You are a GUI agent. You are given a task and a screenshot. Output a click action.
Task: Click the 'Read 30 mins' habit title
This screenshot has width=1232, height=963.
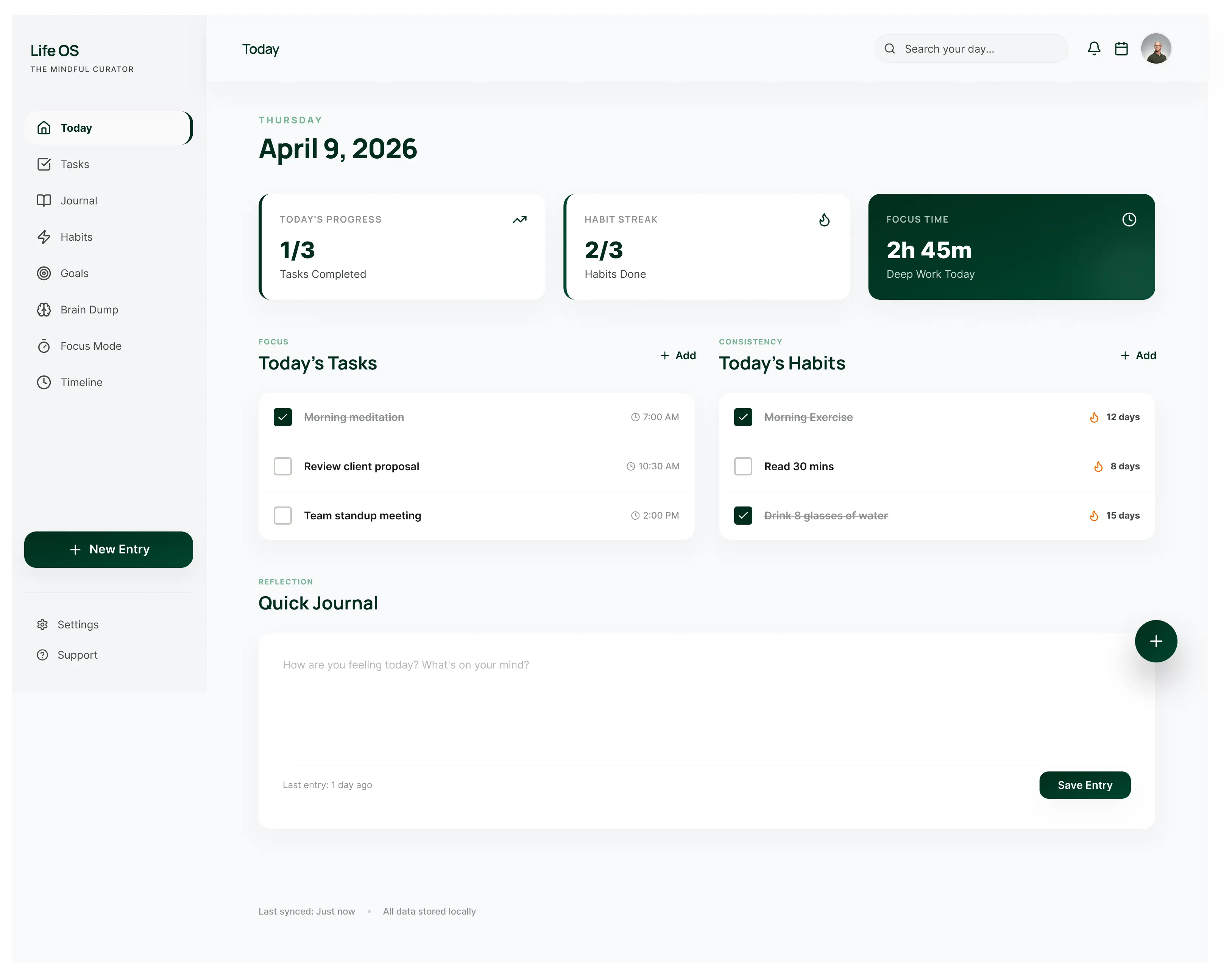coord(799,467)
